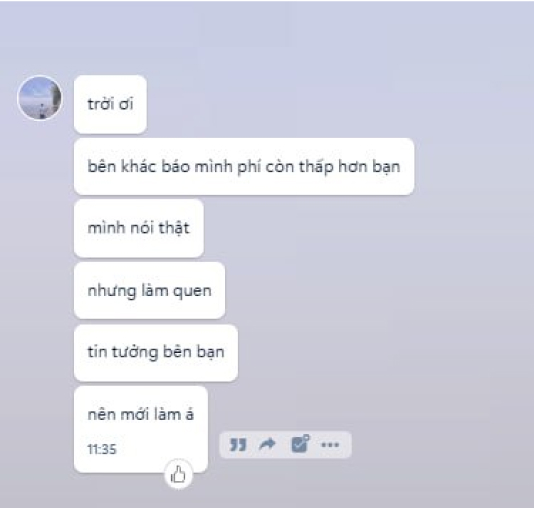Open more options three-dot menu
This screenshot has width=535, height=508.
pyautogui.click(x=330, y=445)
